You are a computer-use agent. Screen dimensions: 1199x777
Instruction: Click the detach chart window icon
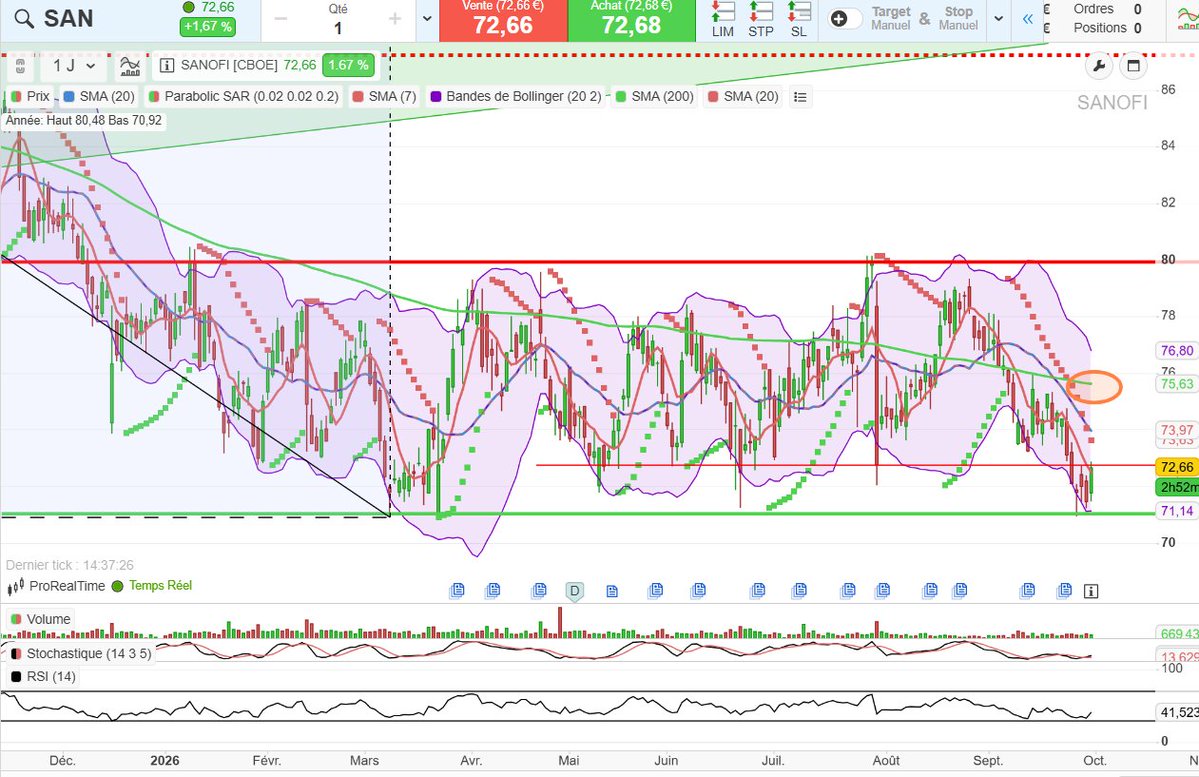click(1133, 66)
